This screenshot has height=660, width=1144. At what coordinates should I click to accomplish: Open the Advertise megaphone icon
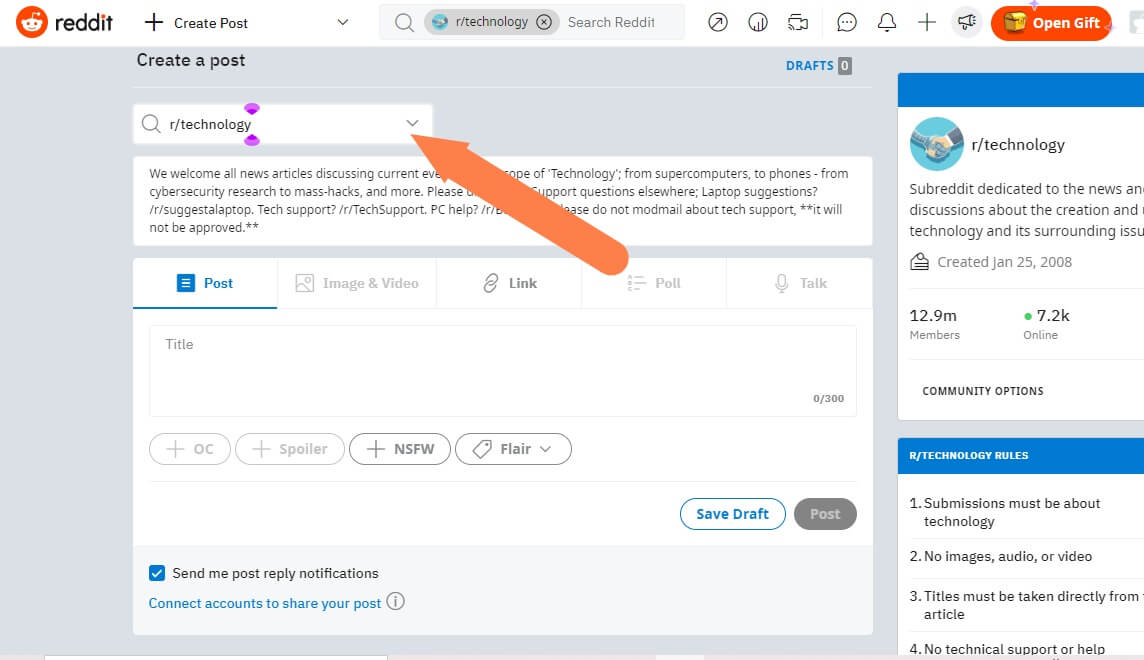966,22
